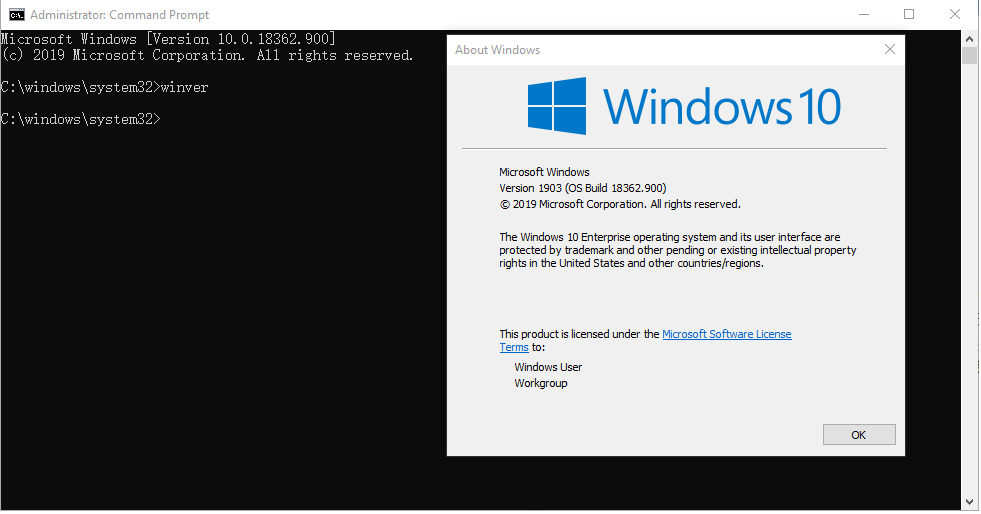Click the 'Administrator: Command Prompt' title text
This screenshot has width=981, height=514.
tap(119, 14)
